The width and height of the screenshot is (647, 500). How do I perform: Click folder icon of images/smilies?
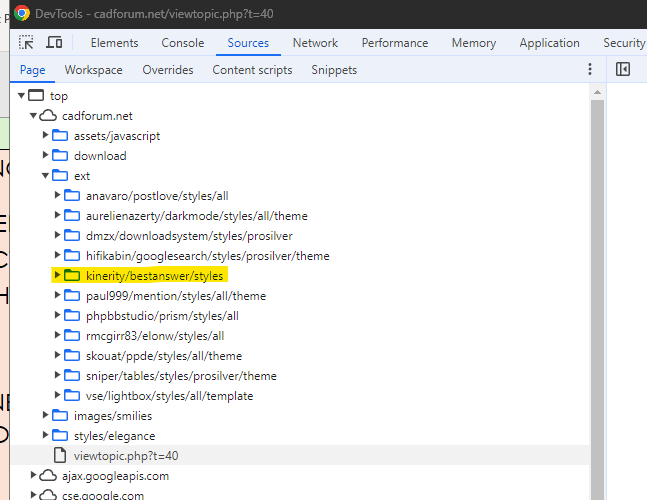(x=60, y=415)
